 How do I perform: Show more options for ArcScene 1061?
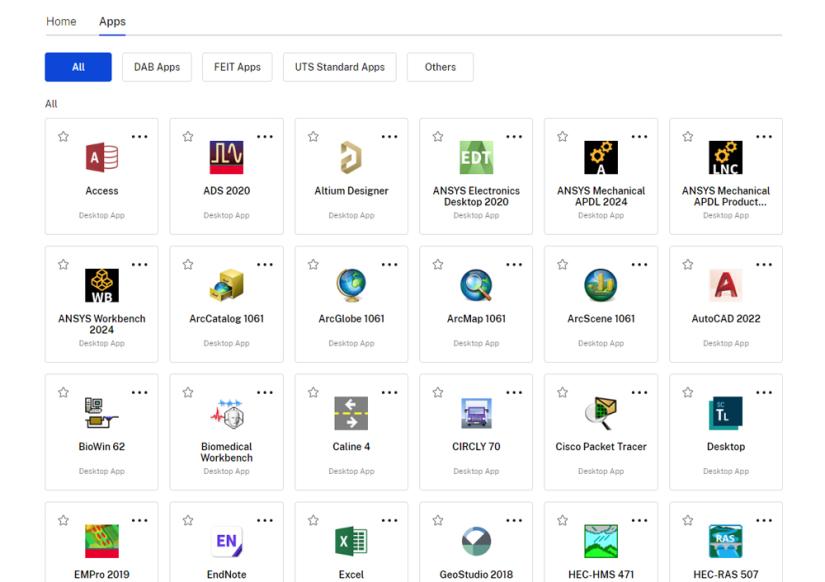point(639,264)
